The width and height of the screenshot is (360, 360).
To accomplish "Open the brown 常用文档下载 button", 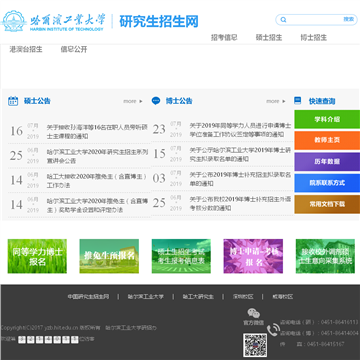I will click(327, 204).
